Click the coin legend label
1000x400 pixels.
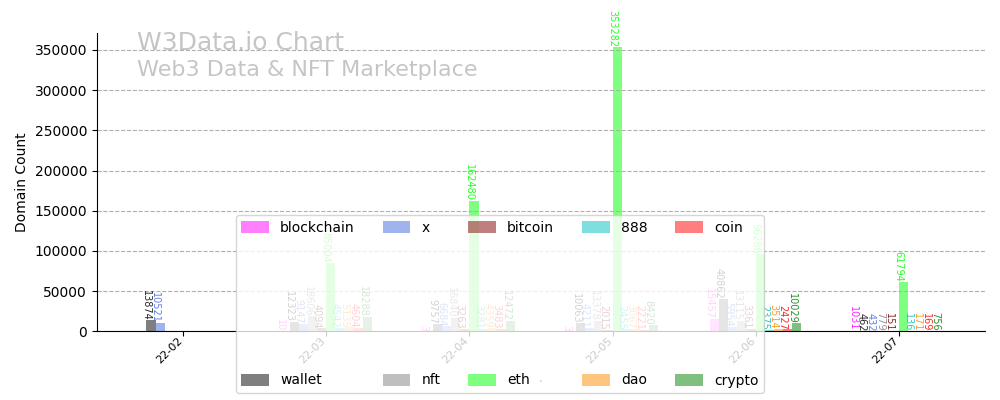(x=728, y=227)
